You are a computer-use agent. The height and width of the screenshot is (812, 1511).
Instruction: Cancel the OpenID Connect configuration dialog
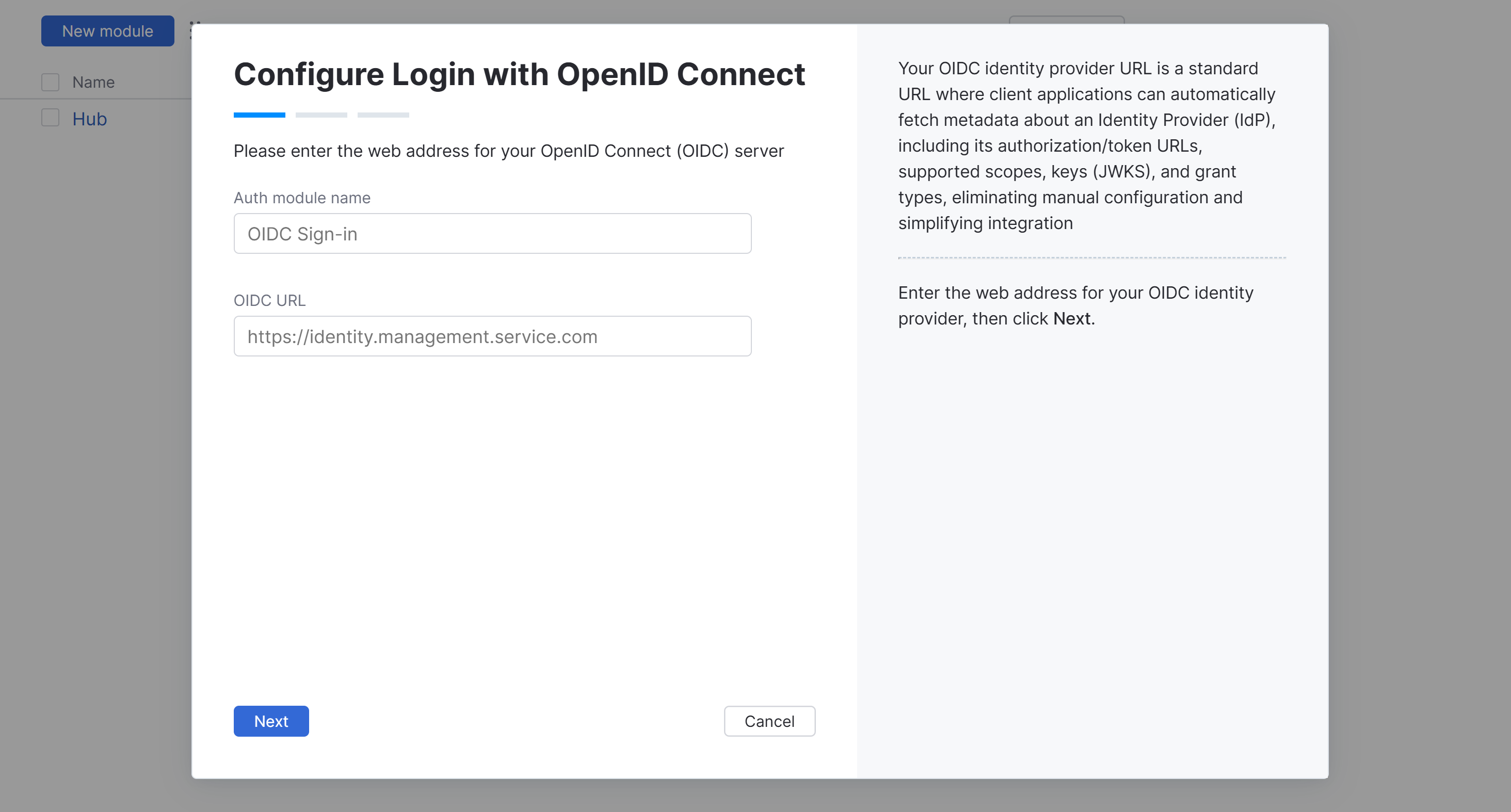click(769, 721)
